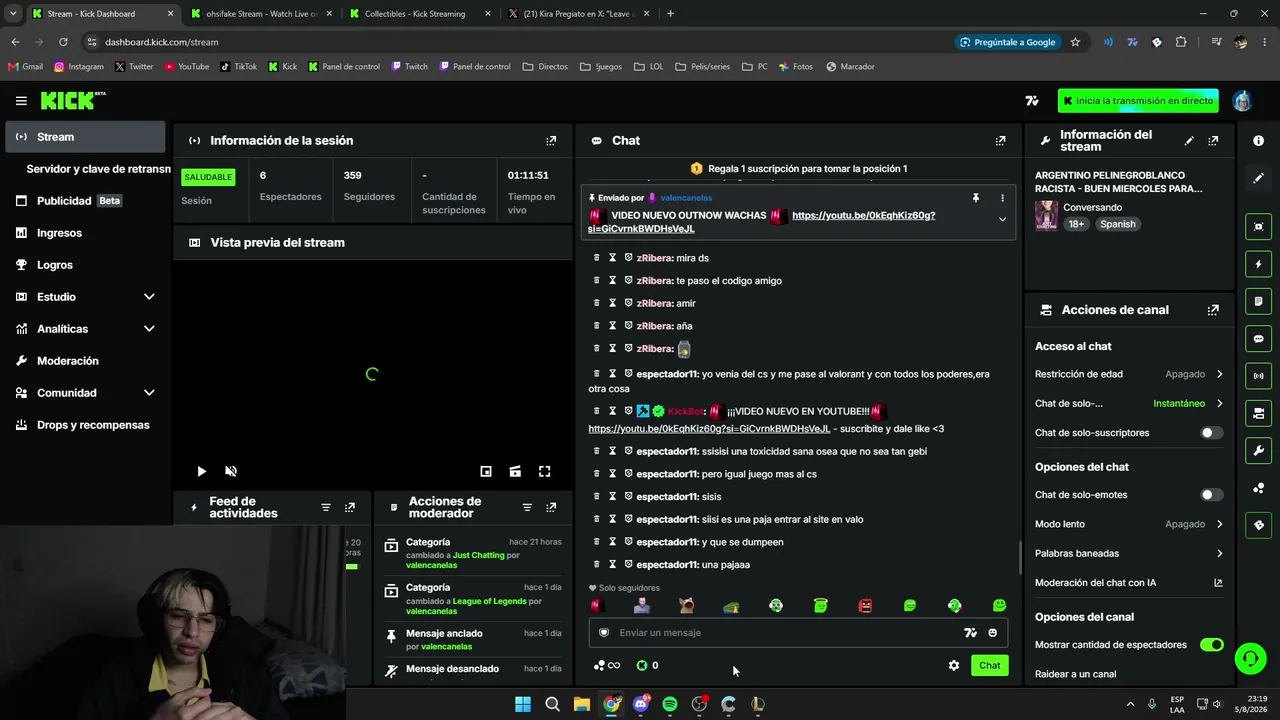
Task: Open the Twitch bookmark in bookmarks bar
Action: (409, 67)
